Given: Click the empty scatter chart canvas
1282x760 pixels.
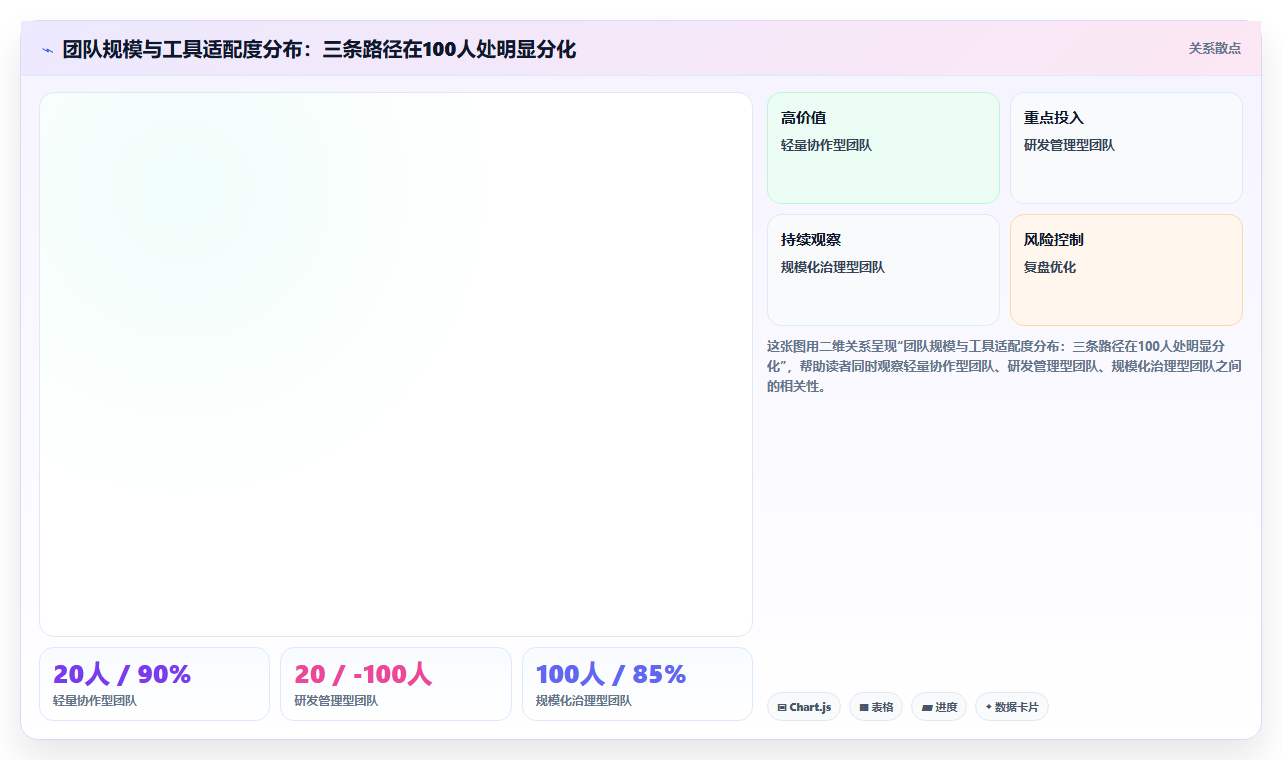Looking at the screenshot, I should click(x=396, y=364).
